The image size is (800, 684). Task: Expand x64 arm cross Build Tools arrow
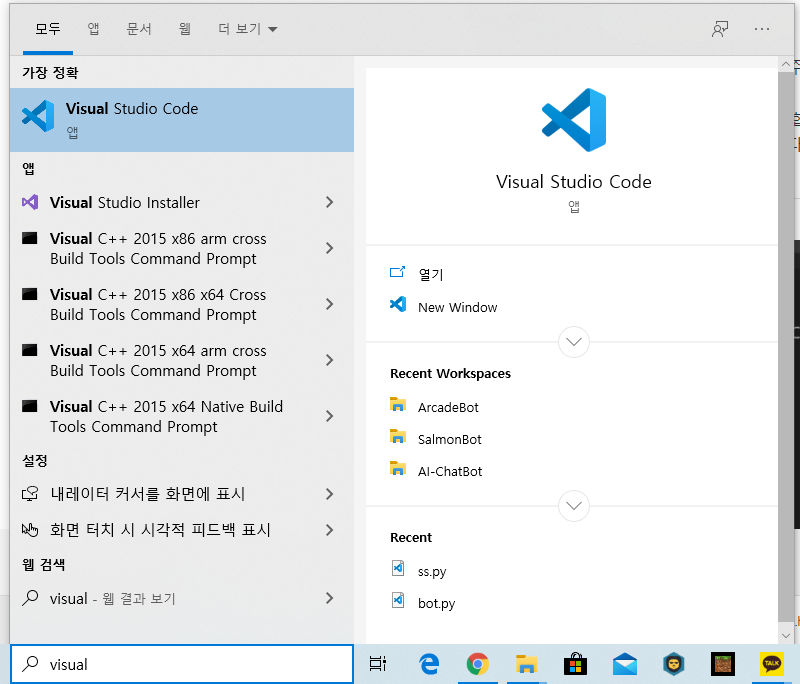[x=330, y=360]
